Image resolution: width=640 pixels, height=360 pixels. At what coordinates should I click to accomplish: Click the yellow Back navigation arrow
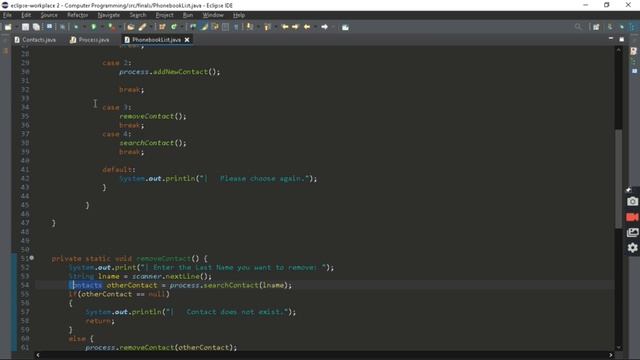point(307,27)
